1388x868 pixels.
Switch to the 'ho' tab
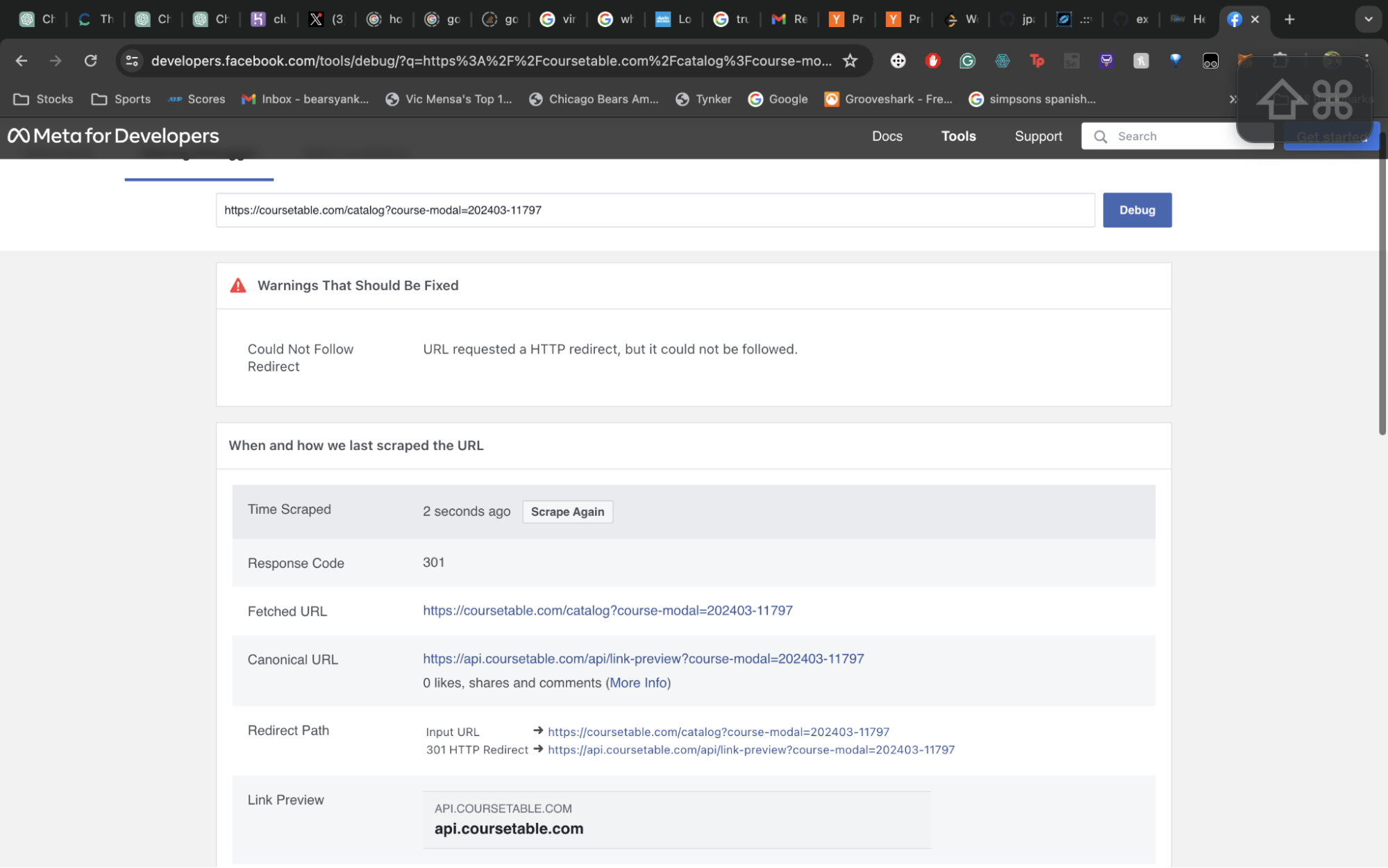point(385,19)
